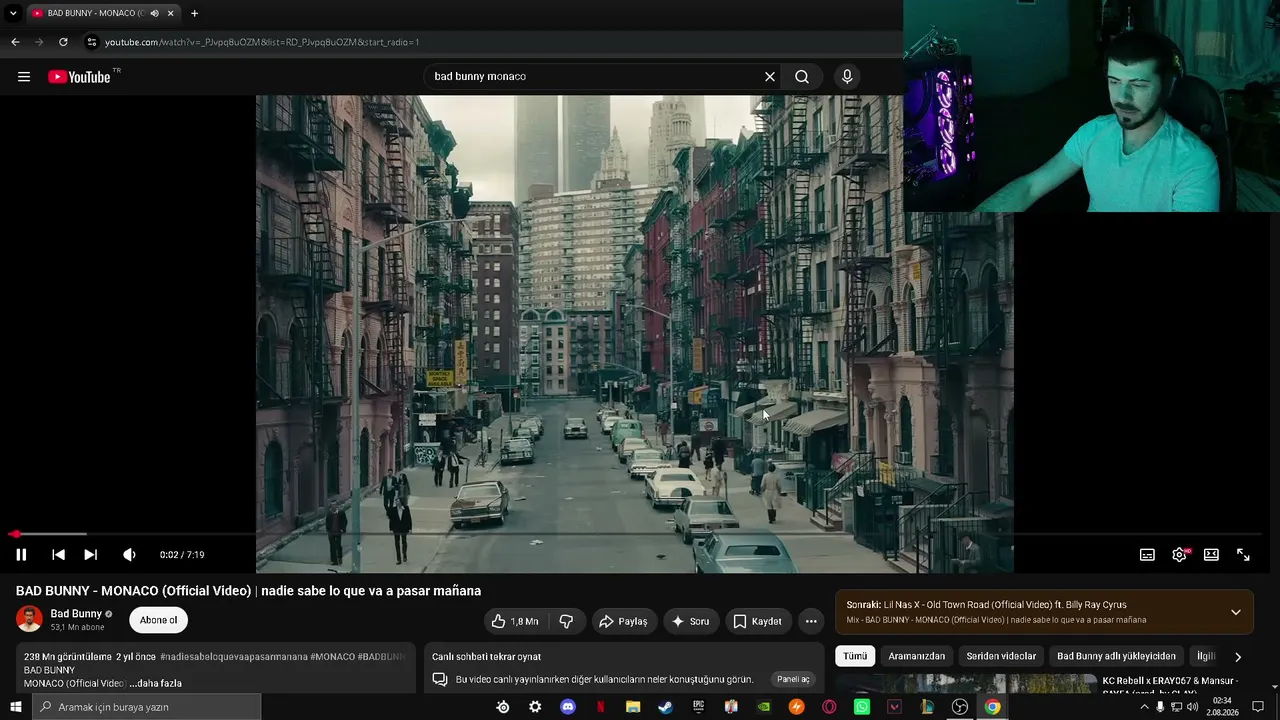View site information icon in address bar
The height and width of the screenshot is (720, 1280).
[92, 42]
